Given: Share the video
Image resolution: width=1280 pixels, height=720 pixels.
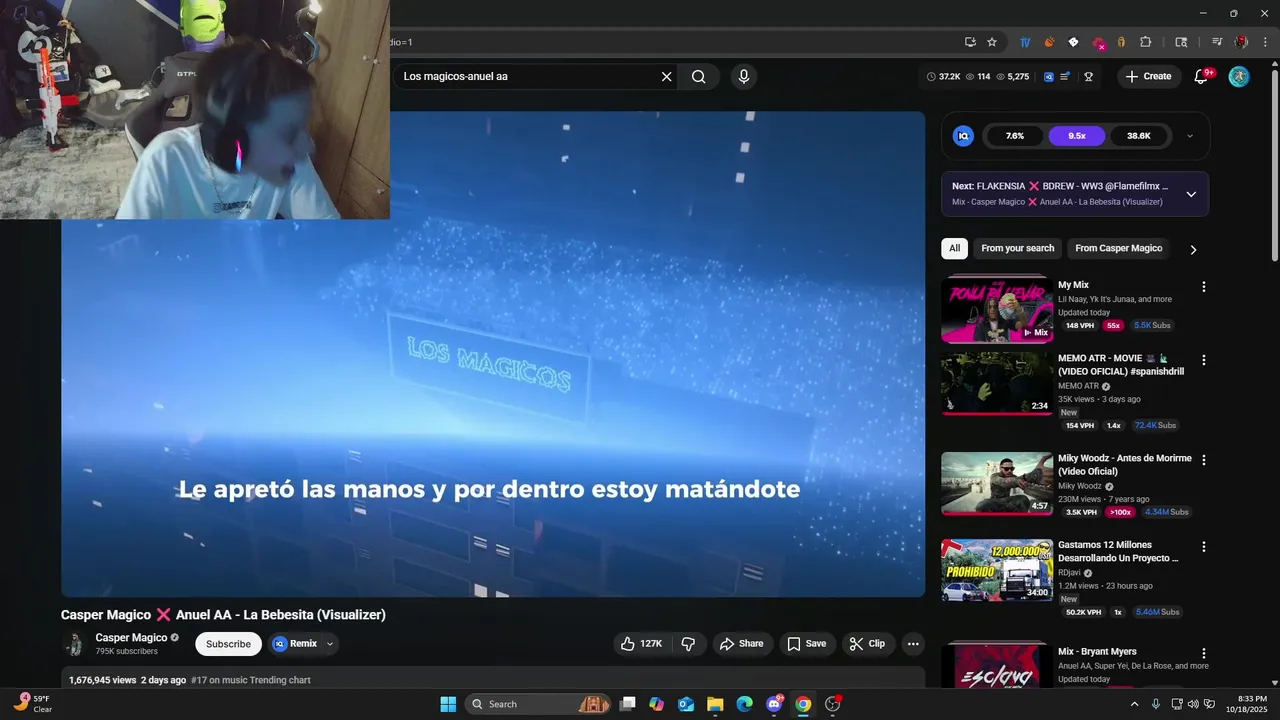Looking at the screenshot, I should pos(741,644).
